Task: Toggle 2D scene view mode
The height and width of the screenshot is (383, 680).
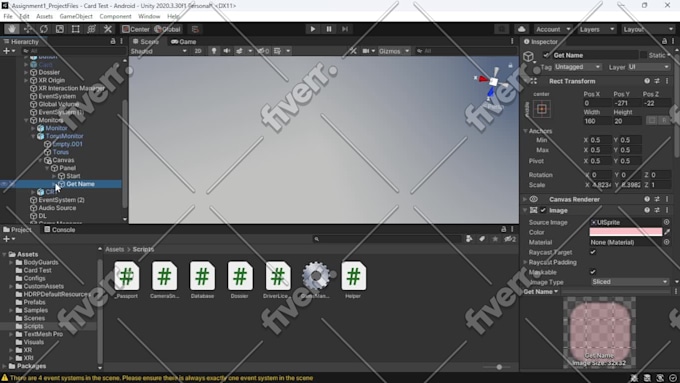Action: [198, 51]
